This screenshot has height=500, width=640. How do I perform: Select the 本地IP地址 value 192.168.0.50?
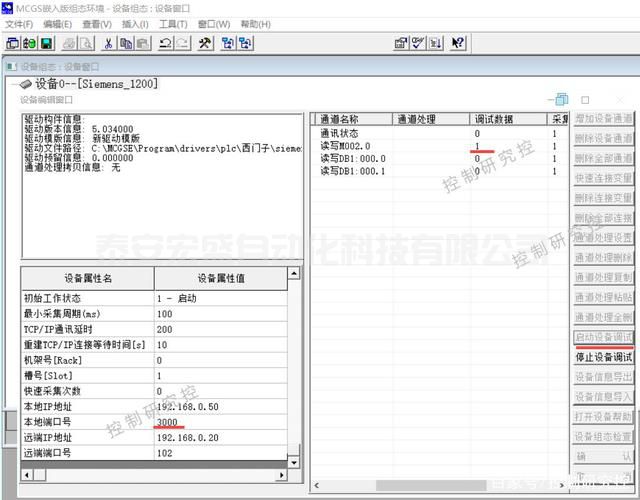coord(188,407)
